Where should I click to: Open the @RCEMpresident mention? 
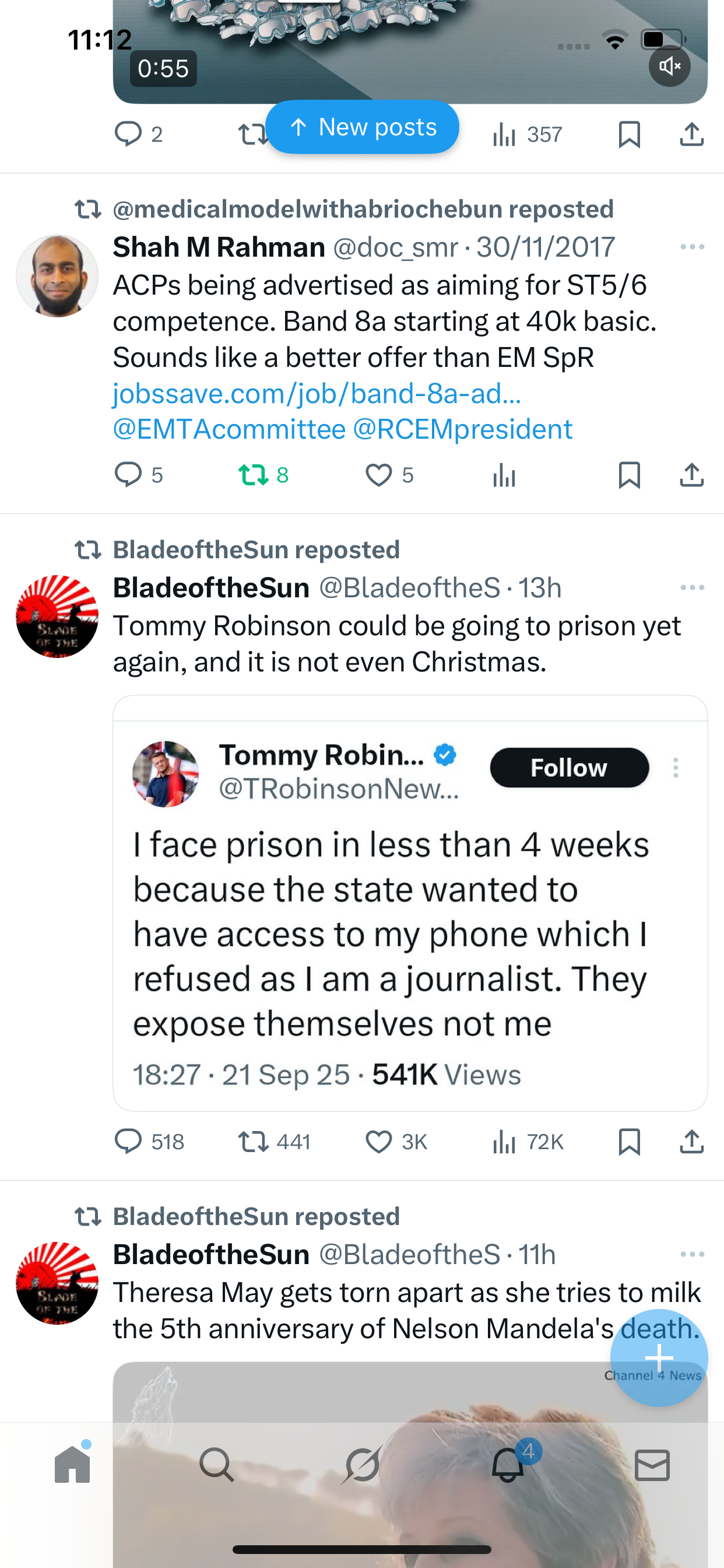click(x=462, y=430)
